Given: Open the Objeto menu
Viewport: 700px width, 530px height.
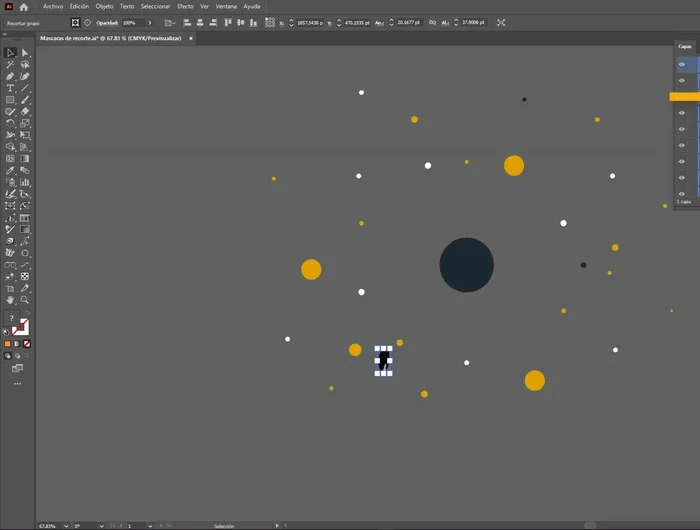Looking at the screenshot, I should click(x=104, y=6).
